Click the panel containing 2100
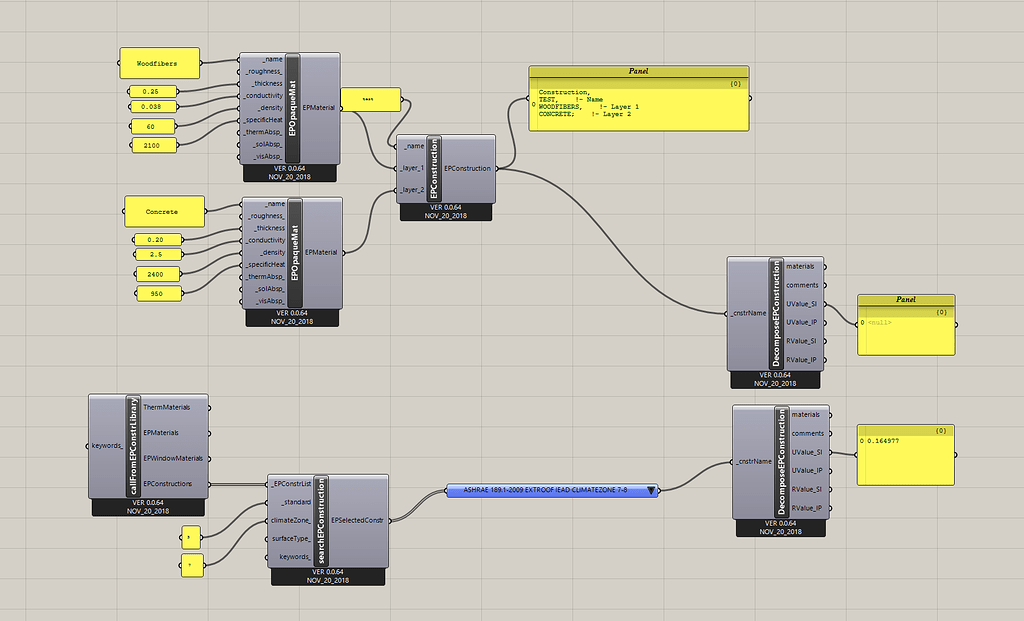This screenshot has width=1024, height=621. [x=154, y=146]
